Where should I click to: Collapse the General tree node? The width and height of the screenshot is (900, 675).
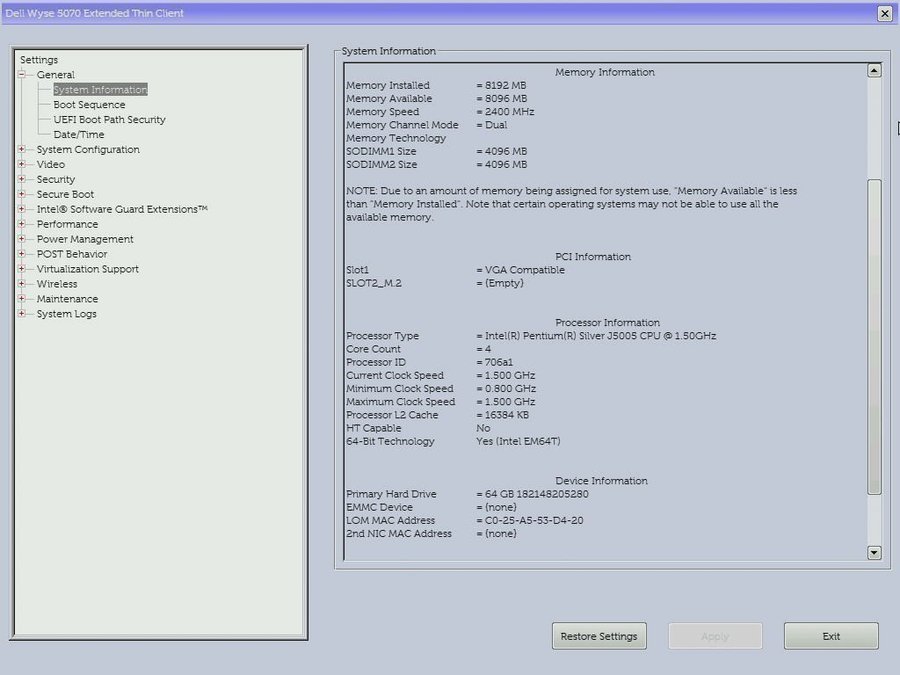pyautogui.click(x=22, y=75)
